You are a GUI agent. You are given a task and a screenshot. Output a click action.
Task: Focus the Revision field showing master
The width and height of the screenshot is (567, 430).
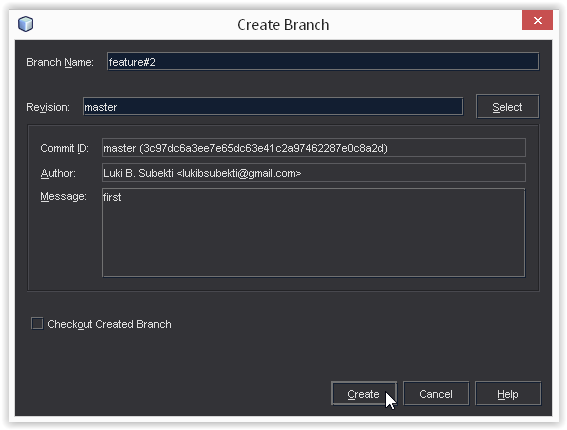click(273, 107)
